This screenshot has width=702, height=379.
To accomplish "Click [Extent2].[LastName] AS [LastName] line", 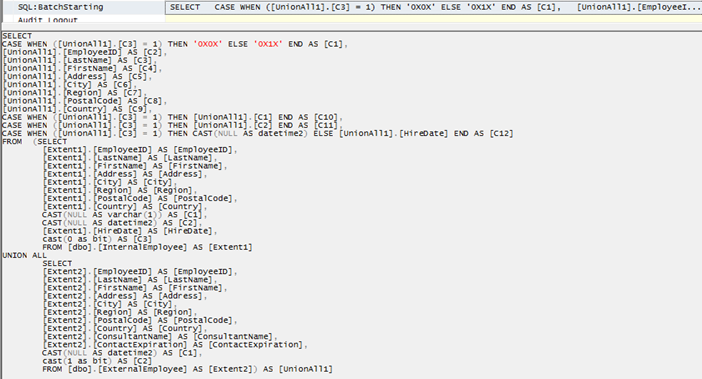I will click(x=130, y=280).
